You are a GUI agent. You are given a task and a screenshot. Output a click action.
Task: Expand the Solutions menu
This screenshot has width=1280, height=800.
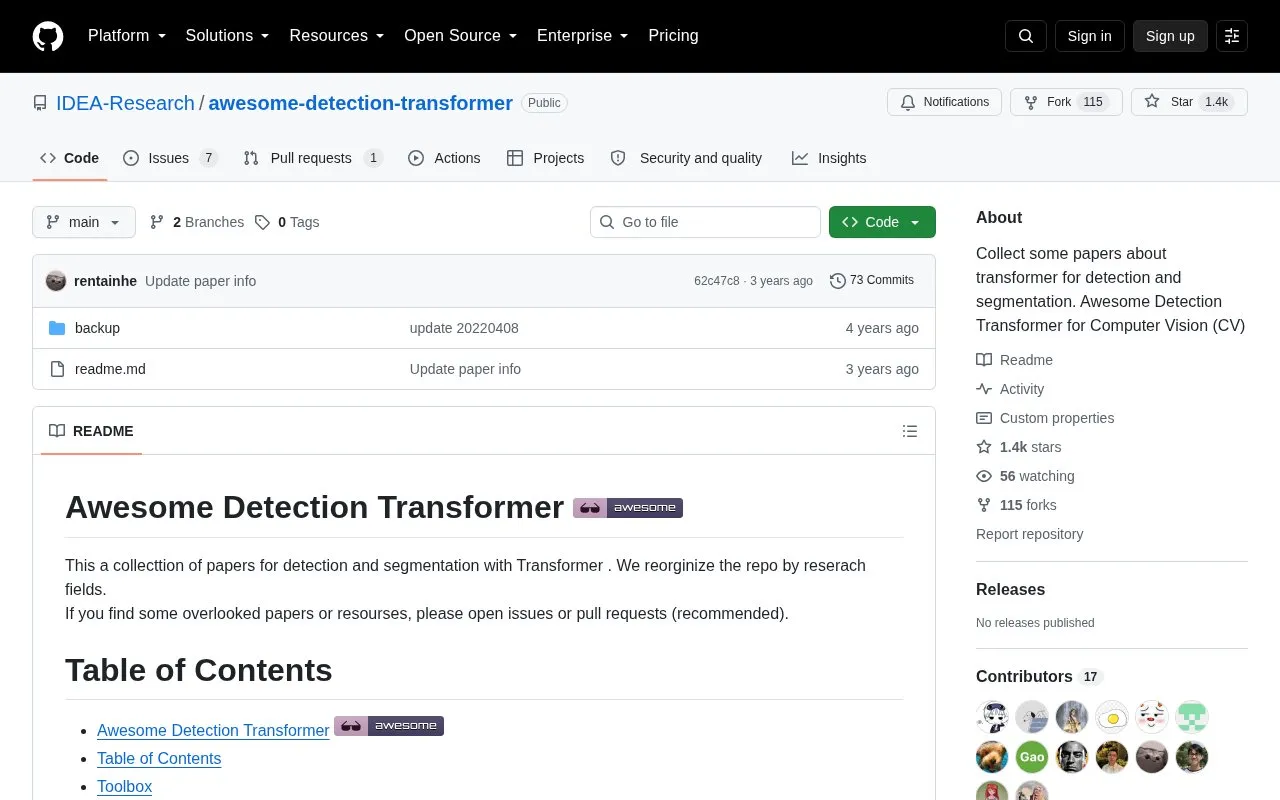click(x=227, y=36)
